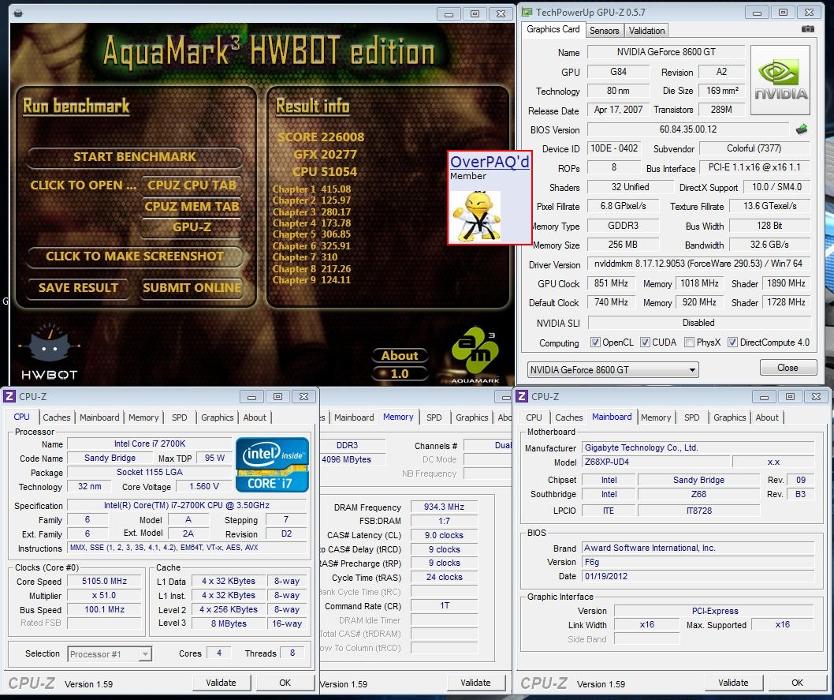The width and height of the screenshot is (834, 700).
Task: Click the Threads value 8 in CPU-Z
Action: click(292, 653)
